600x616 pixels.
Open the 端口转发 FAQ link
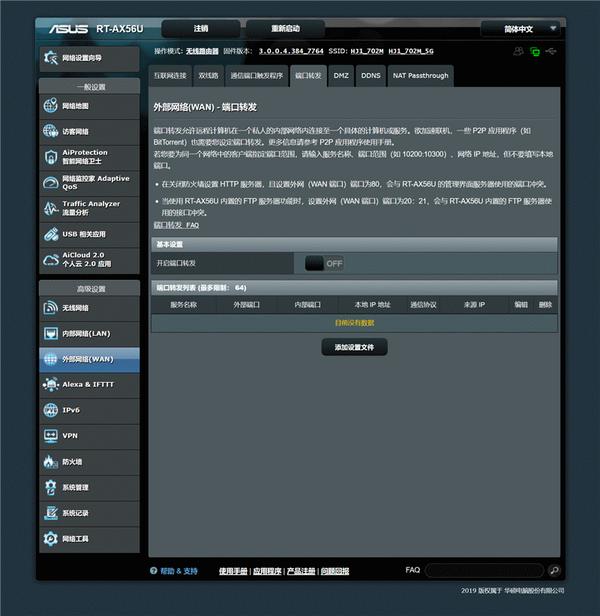[176, 225]
